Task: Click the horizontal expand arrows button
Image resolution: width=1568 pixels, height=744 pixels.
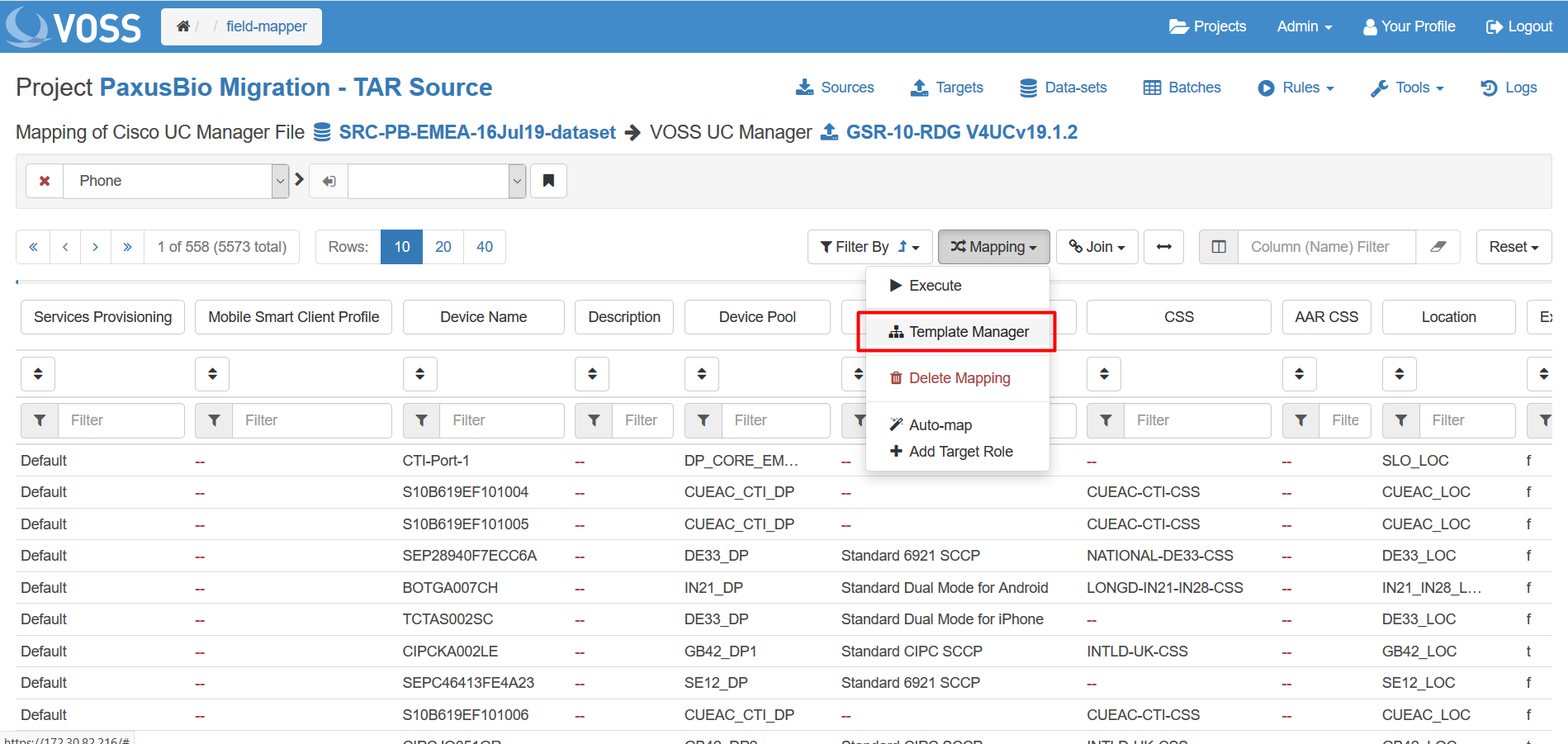Action: (1163, 247)
